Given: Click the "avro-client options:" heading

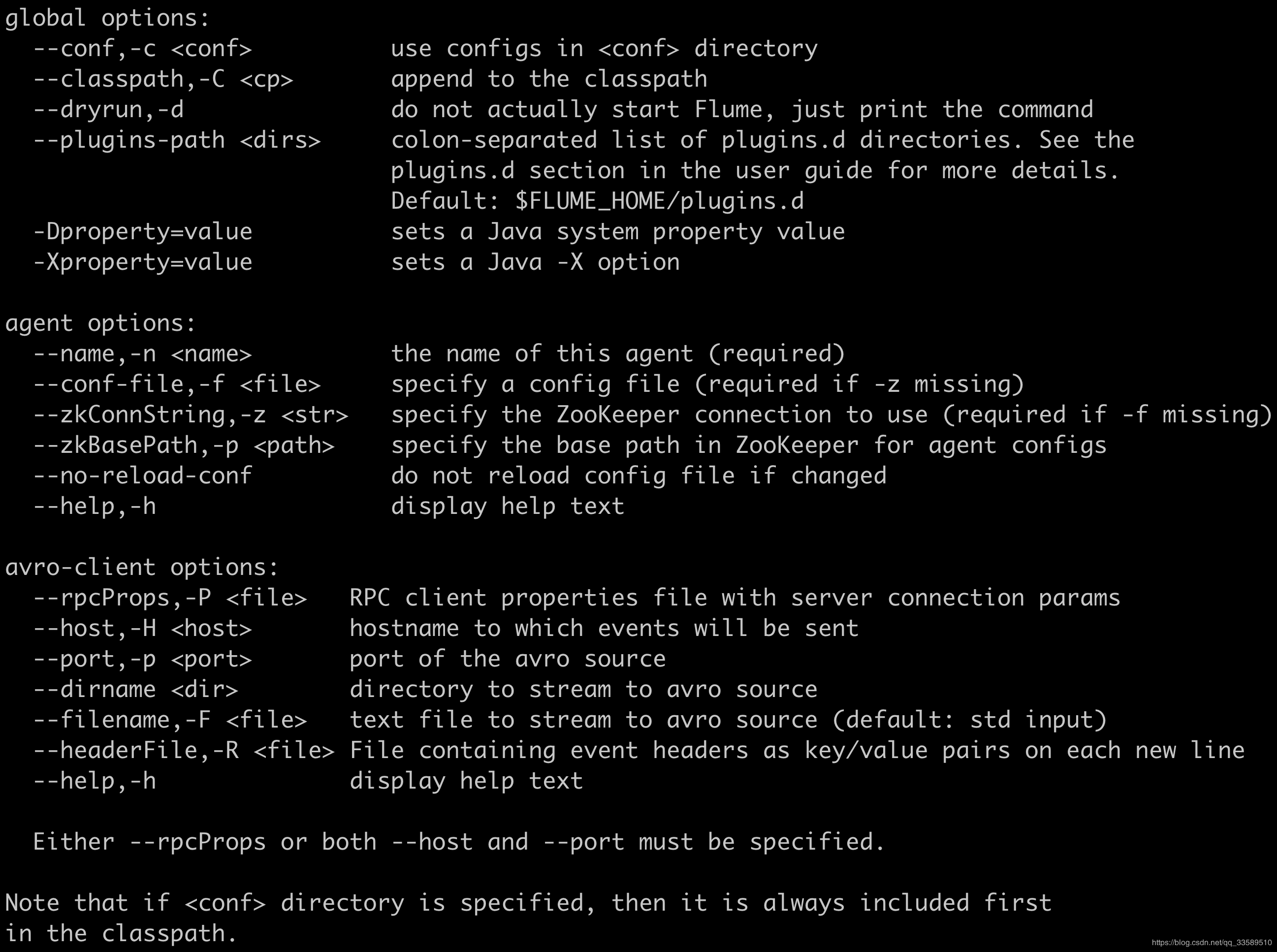Looking at the screenshot, I should click(142, 567).
